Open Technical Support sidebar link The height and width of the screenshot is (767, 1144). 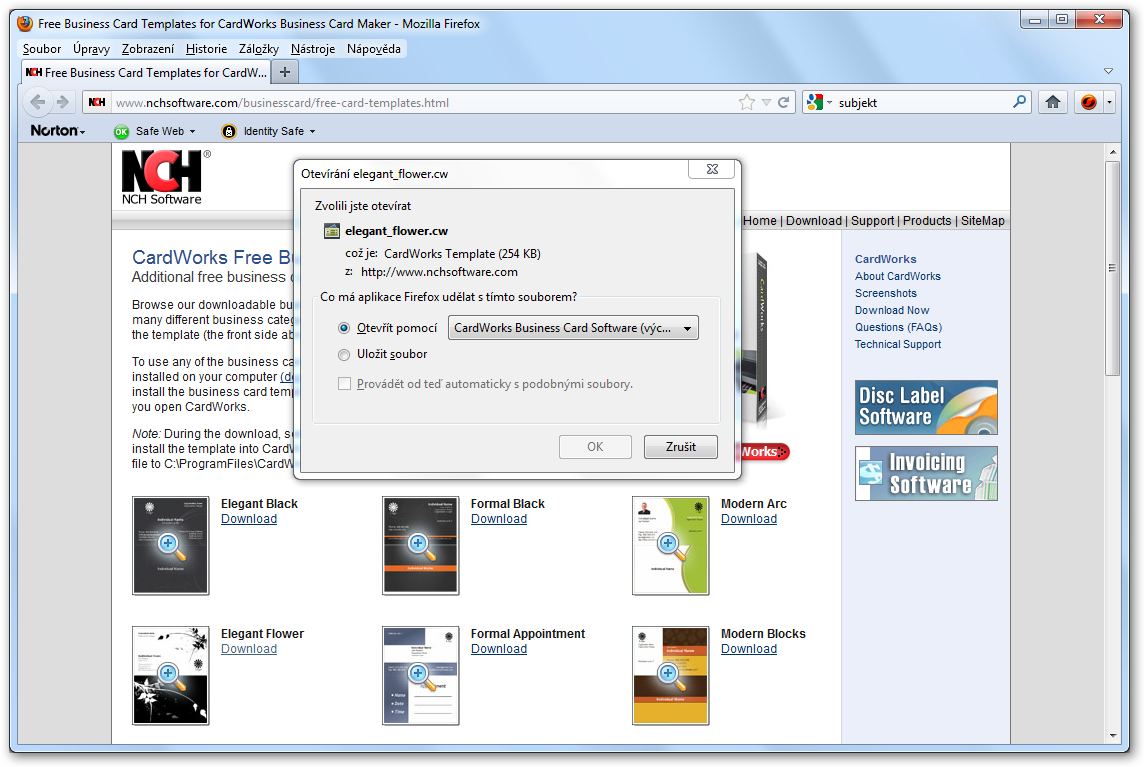click(x=898, y=344)
